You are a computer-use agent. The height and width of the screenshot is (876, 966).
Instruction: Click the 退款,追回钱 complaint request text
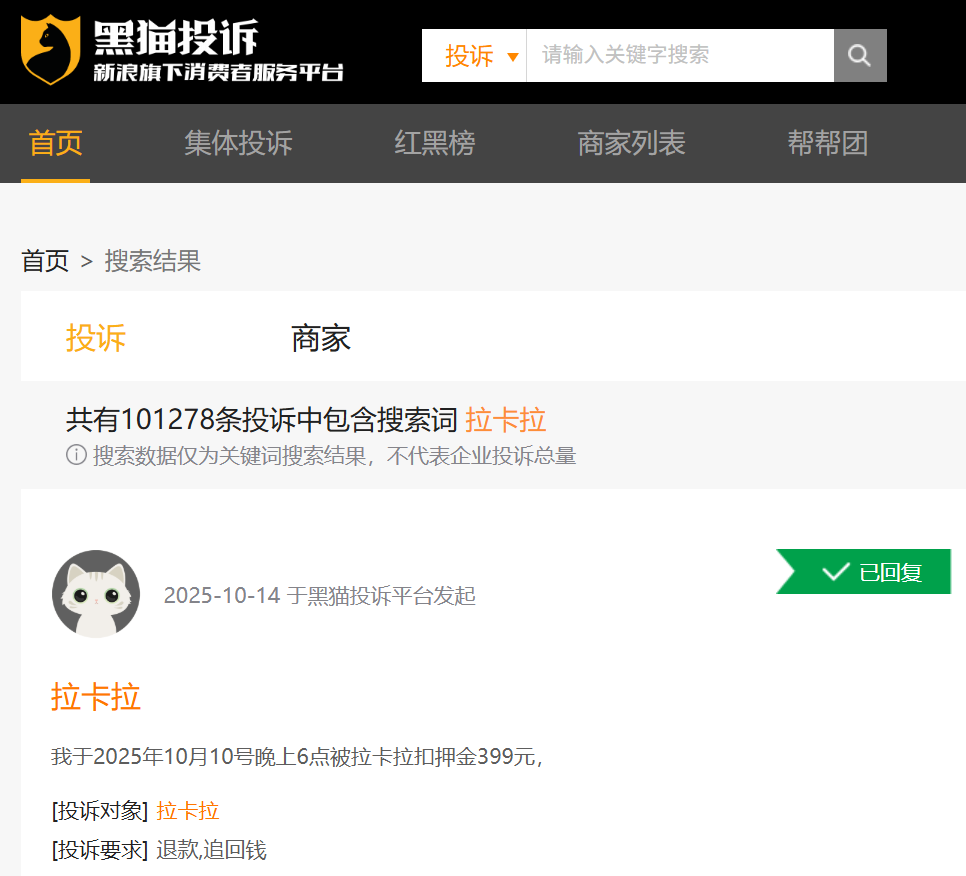(211, 850)
